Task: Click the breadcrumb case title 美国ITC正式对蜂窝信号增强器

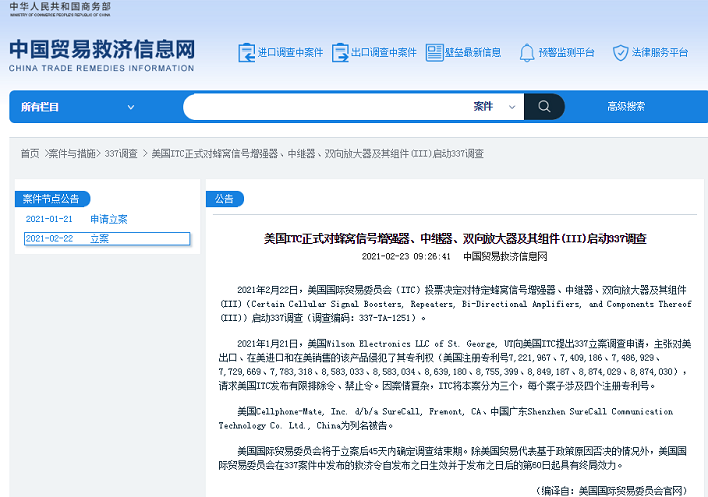Action: pos(317,154)
